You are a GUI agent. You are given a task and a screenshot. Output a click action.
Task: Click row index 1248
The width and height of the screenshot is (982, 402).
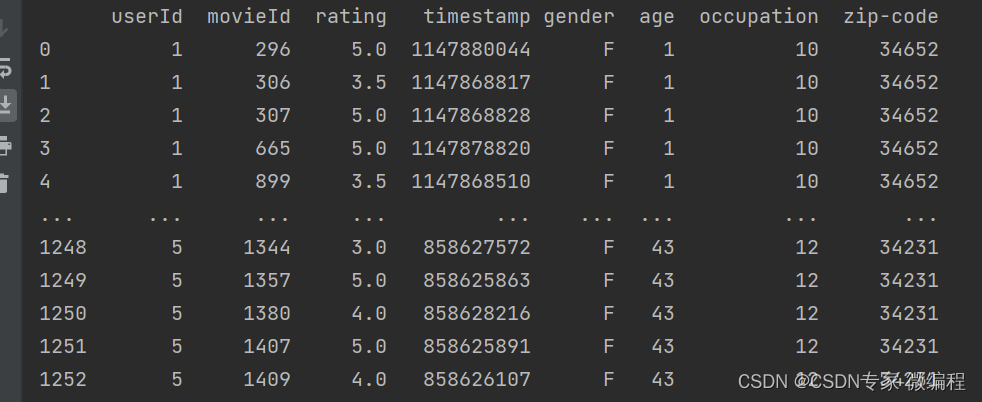tap(63, 247)
